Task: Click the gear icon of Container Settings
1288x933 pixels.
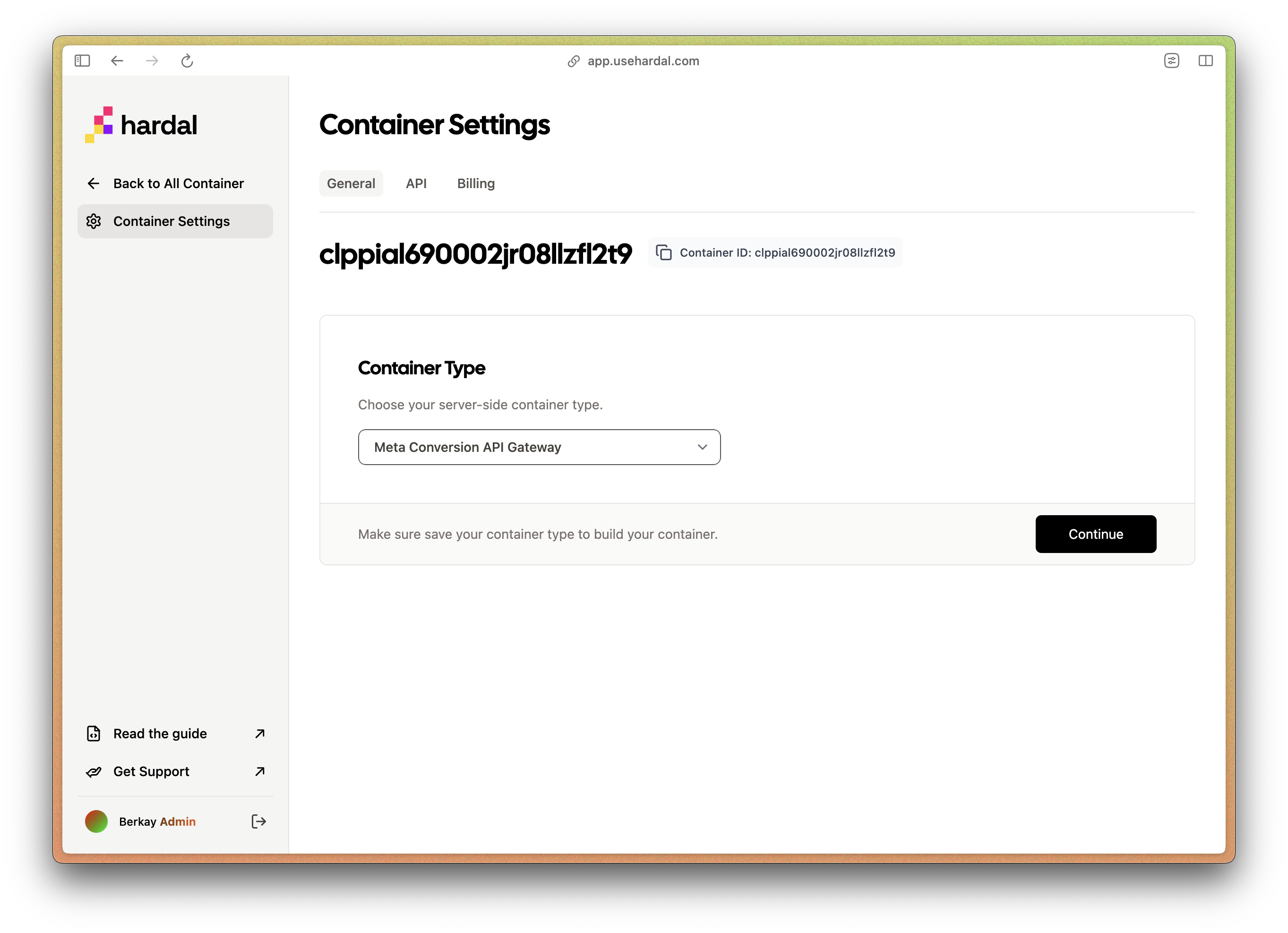Action: point(94,221)
